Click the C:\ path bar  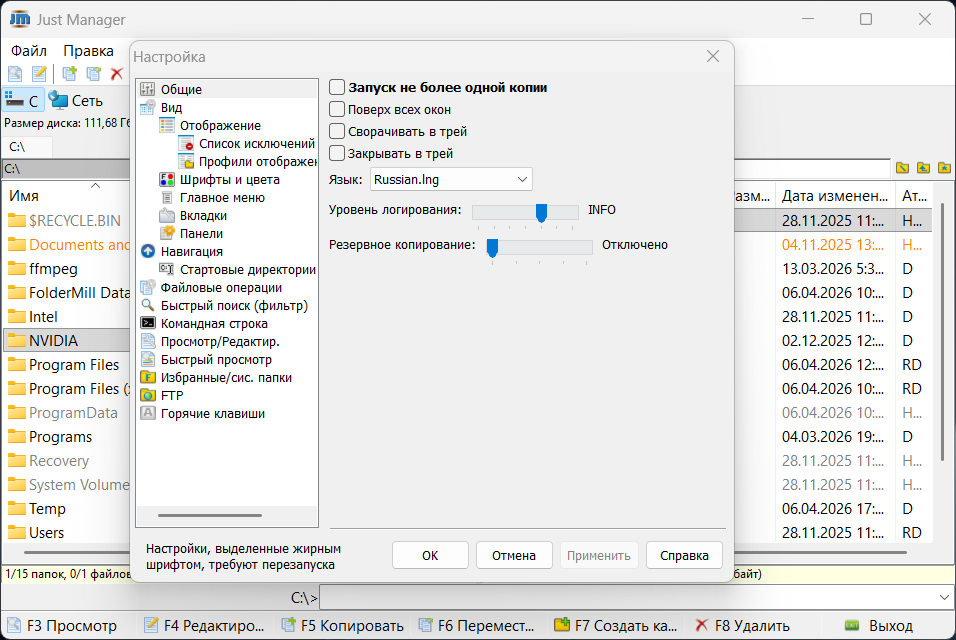coord(66,169)
